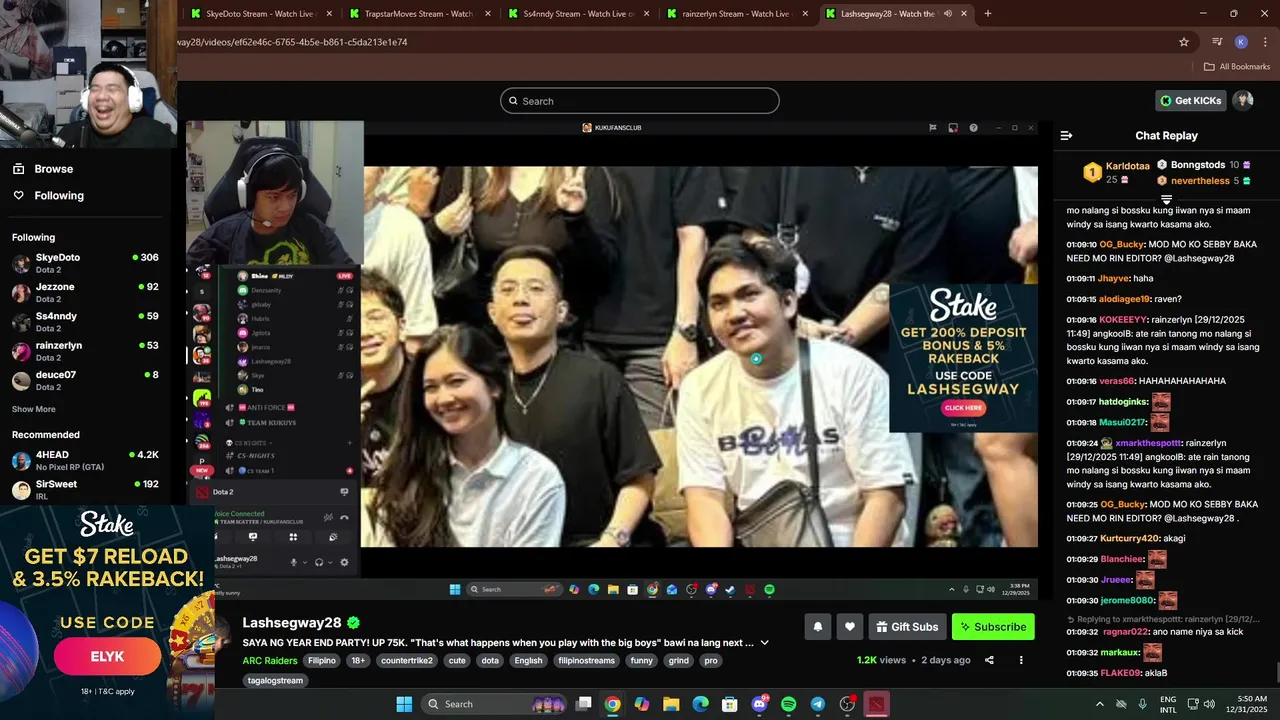Open Microsoft Edge from the taskbar

tap(701, 704)
